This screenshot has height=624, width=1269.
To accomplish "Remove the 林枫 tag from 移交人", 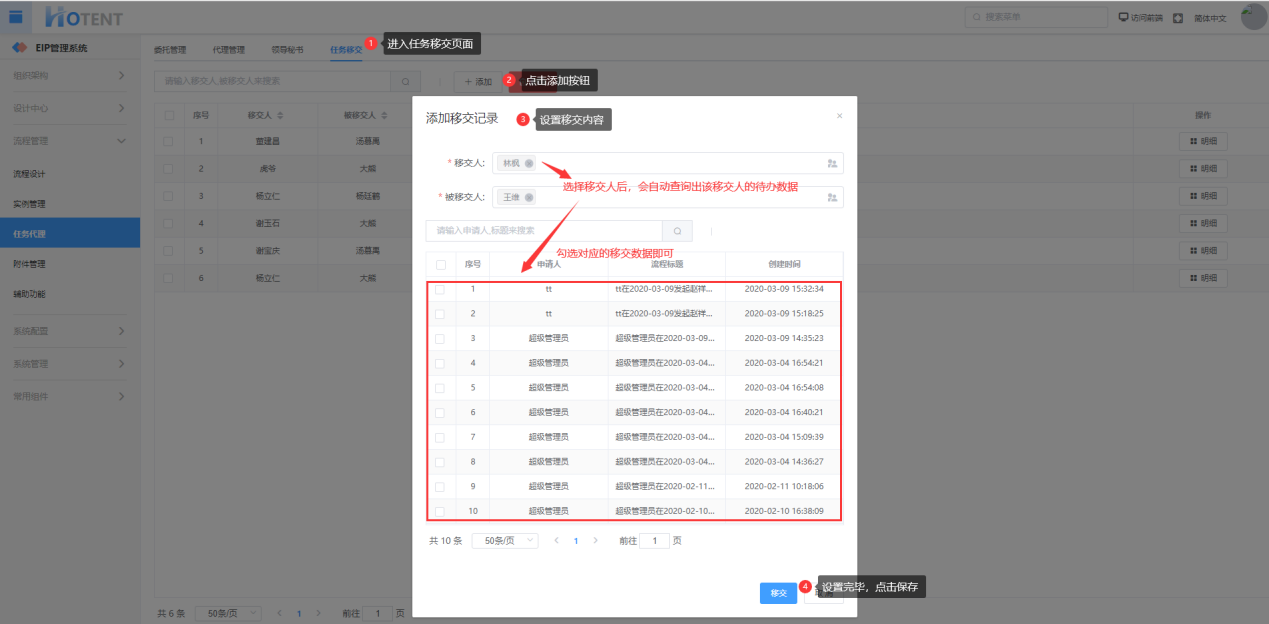I will (529, 163).
